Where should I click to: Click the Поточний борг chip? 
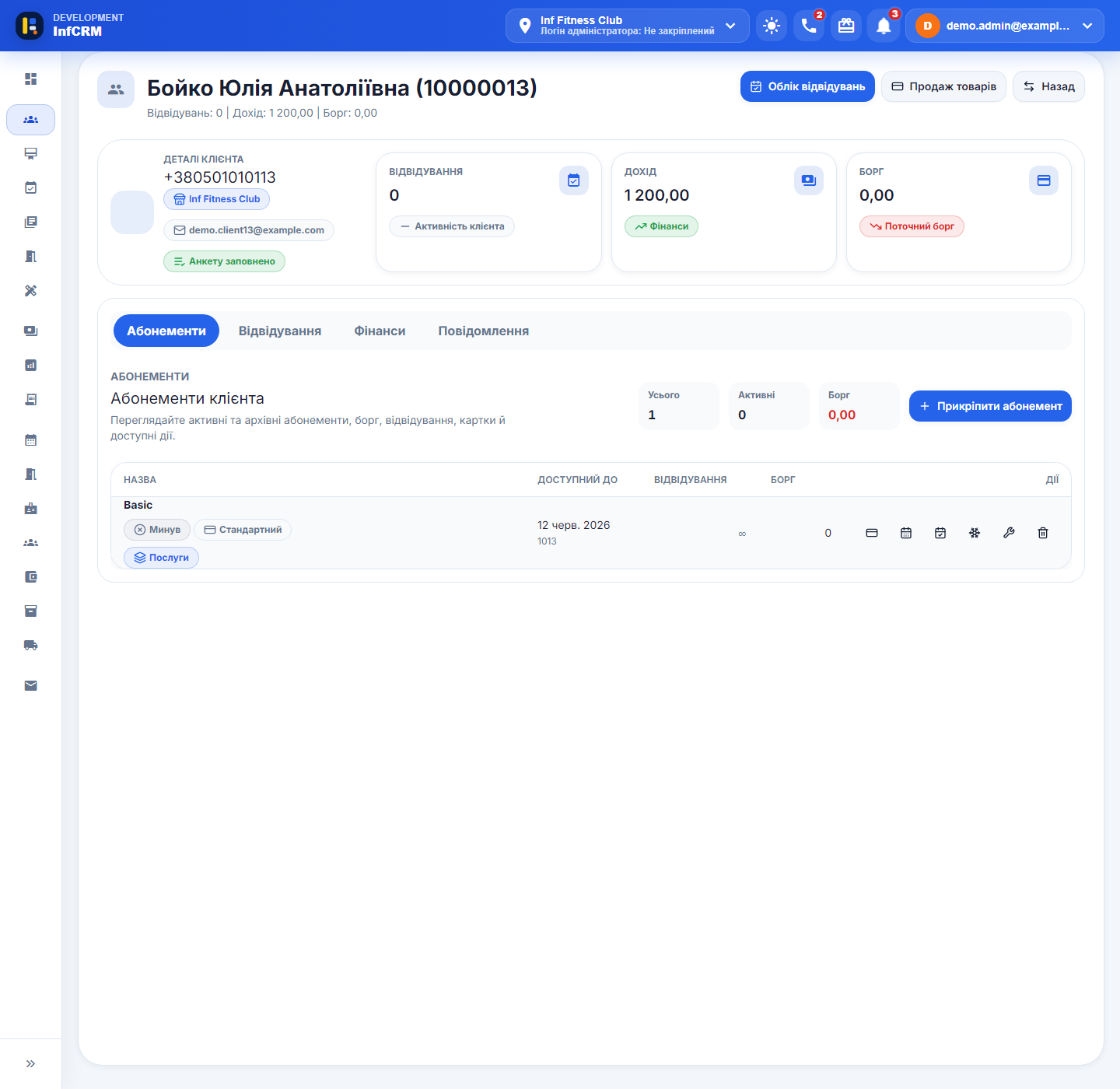click(912, 226)
